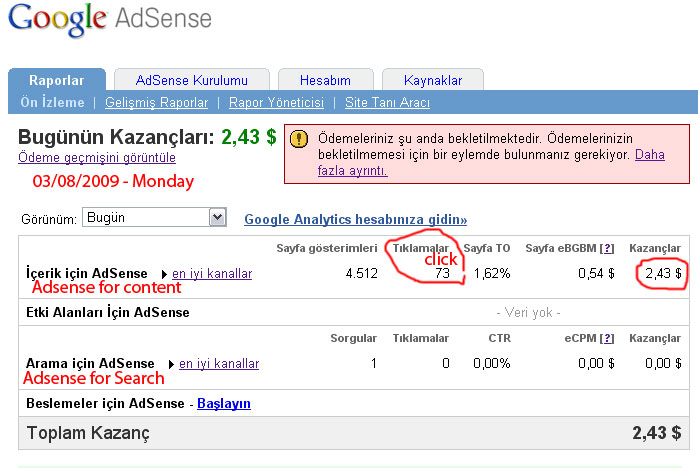Click the 0,00 $ Kazançlar value in search row
Screen dimensions: 698x468
[x=663, y=363]
